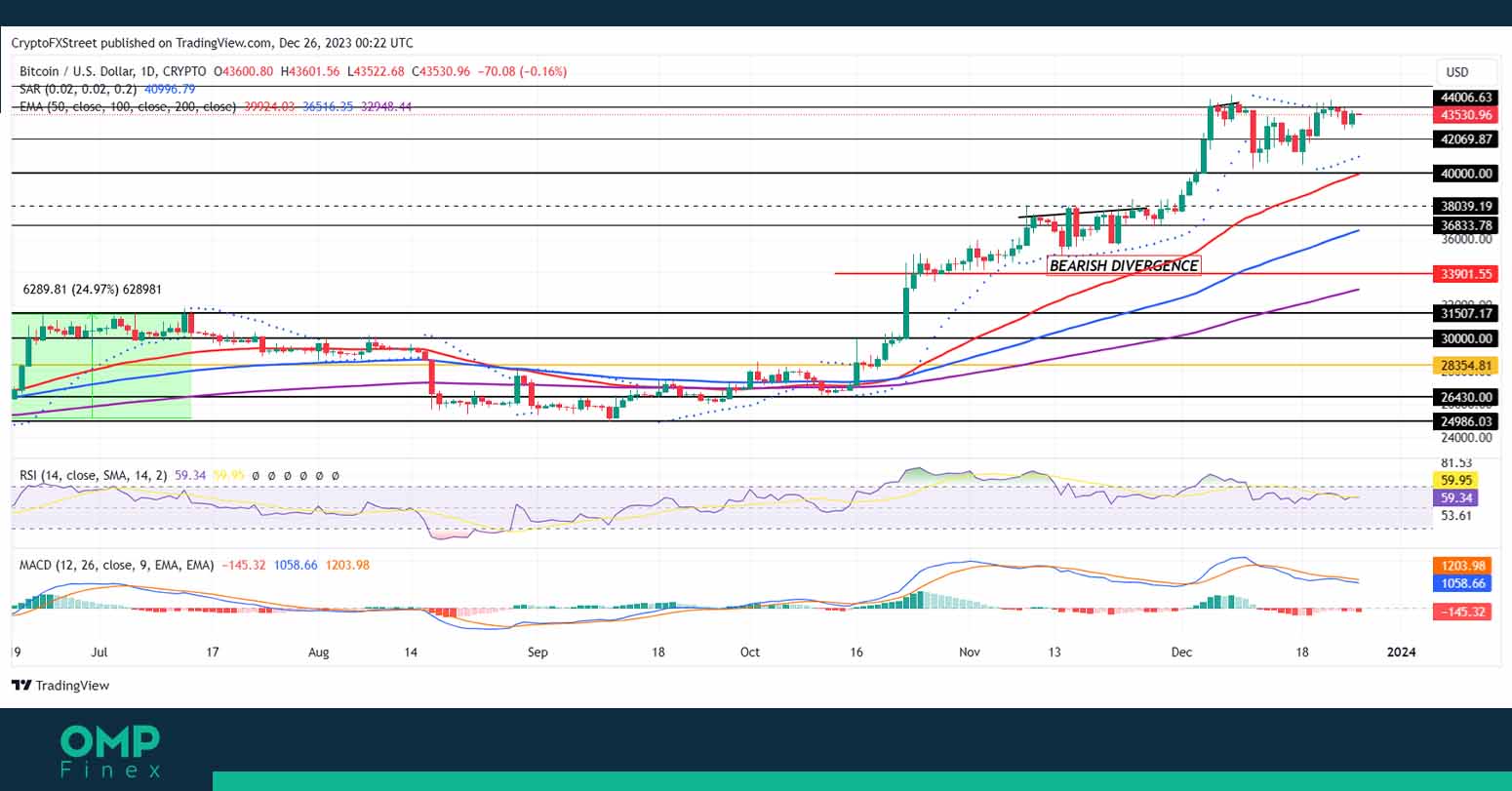Click the yellow 28354.81 price level label

1464,366
